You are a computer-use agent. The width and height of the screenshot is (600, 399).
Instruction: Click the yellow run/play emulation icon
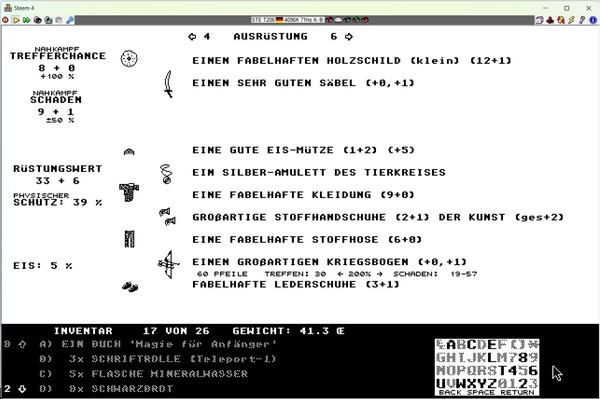(x=16, y=20)
